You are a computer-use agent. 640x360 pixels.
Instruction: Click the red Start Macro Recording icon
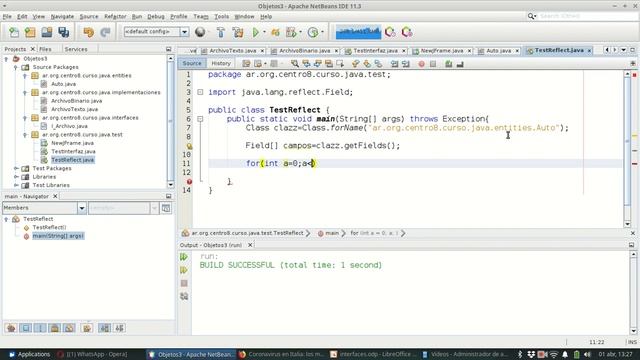pos(421,64)
